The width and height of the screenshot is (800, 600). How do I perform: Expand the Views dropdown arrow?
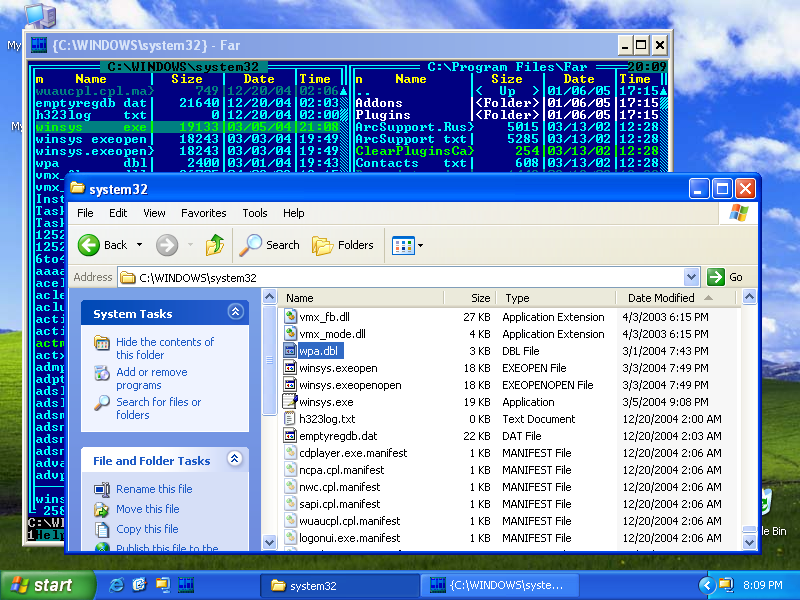click(x=420, y=245)
